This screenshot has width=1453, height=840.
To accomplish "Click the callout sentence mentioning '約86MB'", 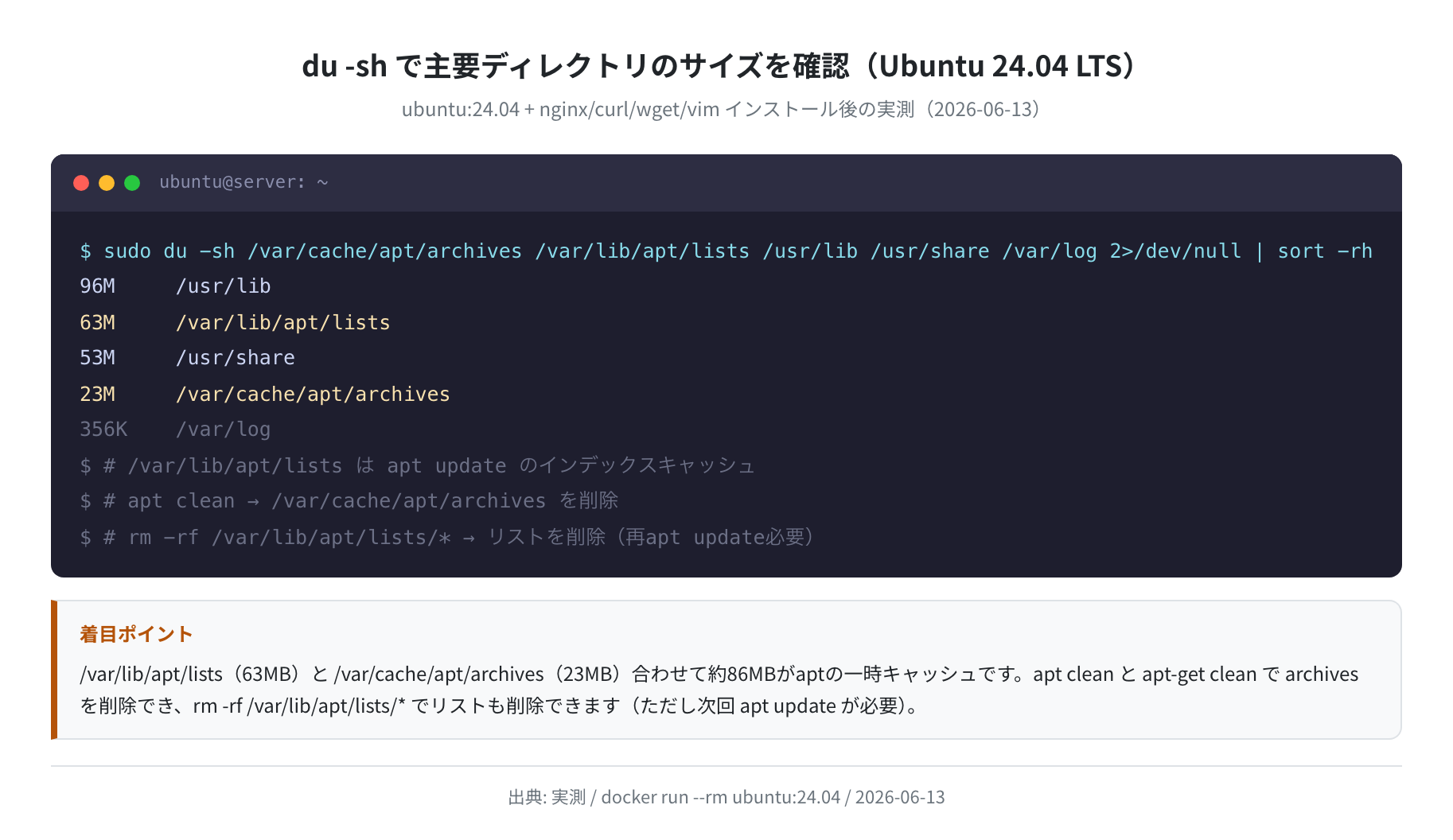I will 719,674.
